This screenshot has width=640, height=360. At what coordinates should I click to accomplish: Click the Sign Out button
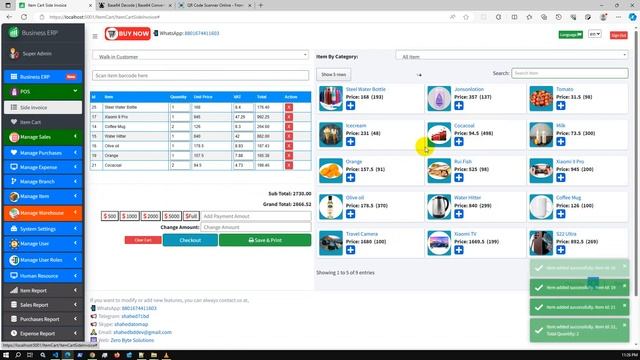click(x=618, y=36)
